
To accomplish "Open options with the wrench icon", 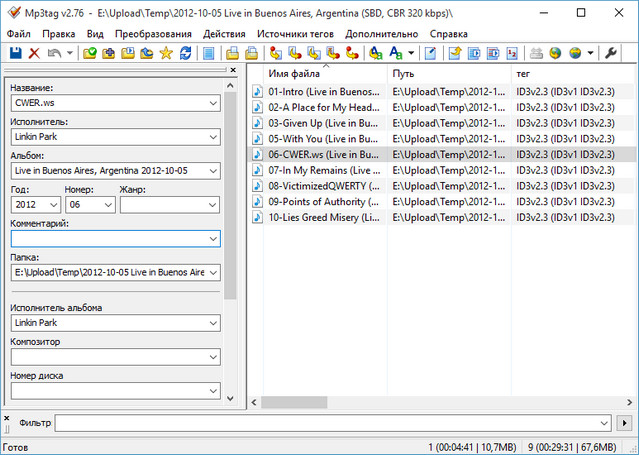I will coord(610,53).
